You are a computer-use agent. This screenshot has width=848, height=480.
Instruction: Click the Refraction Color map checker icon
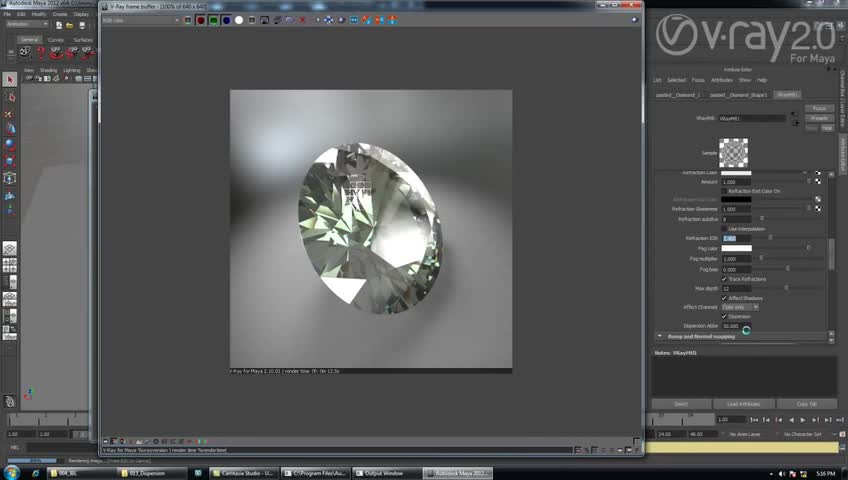pyautogui.click(x=818, y=173)
